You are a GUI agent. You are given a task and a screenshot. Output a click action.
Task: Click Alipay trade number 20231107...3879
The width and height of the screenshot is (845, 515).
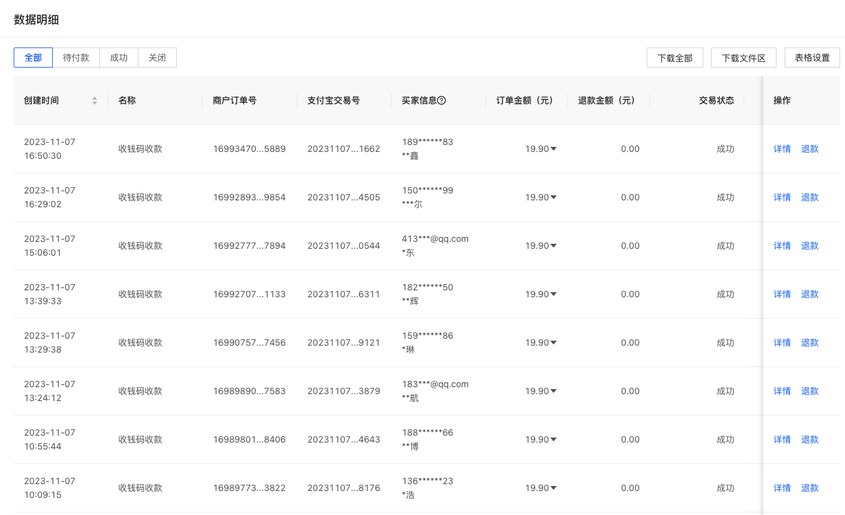[x=344, y=391]
